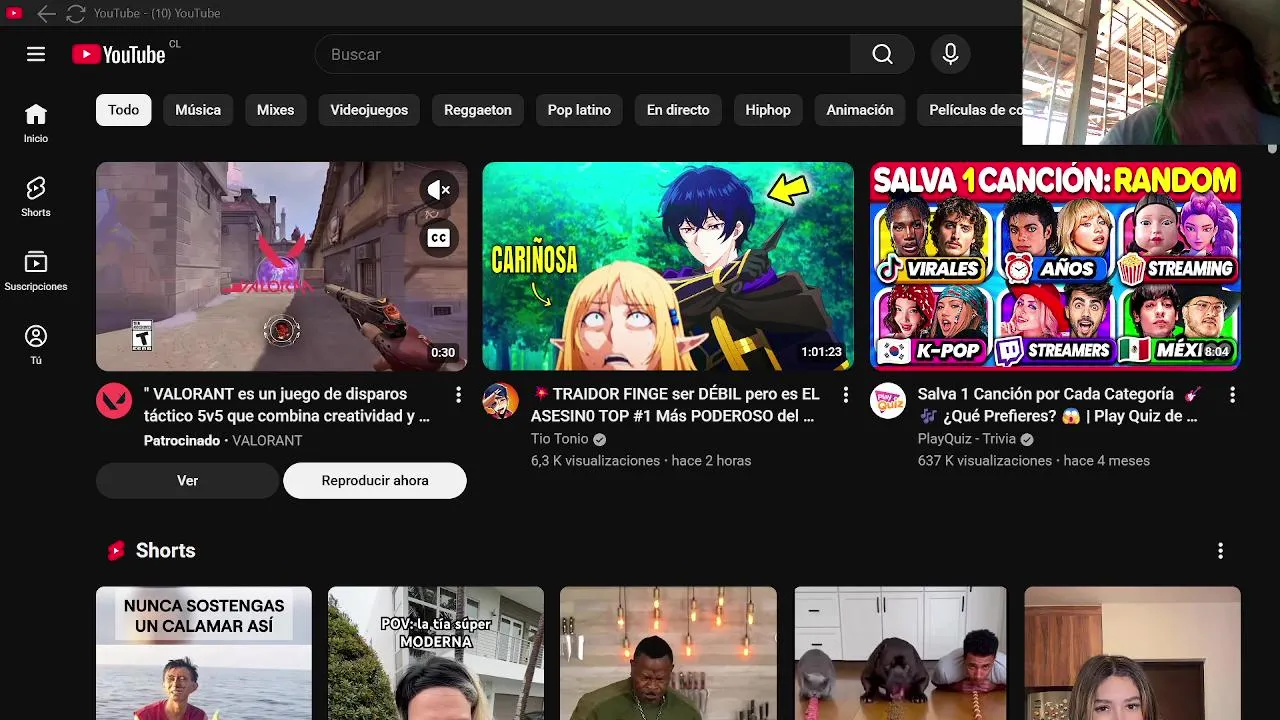Open Shorts in the sidebar
The height and width of the screenshot is (720, 1280).
click(36, 197)
